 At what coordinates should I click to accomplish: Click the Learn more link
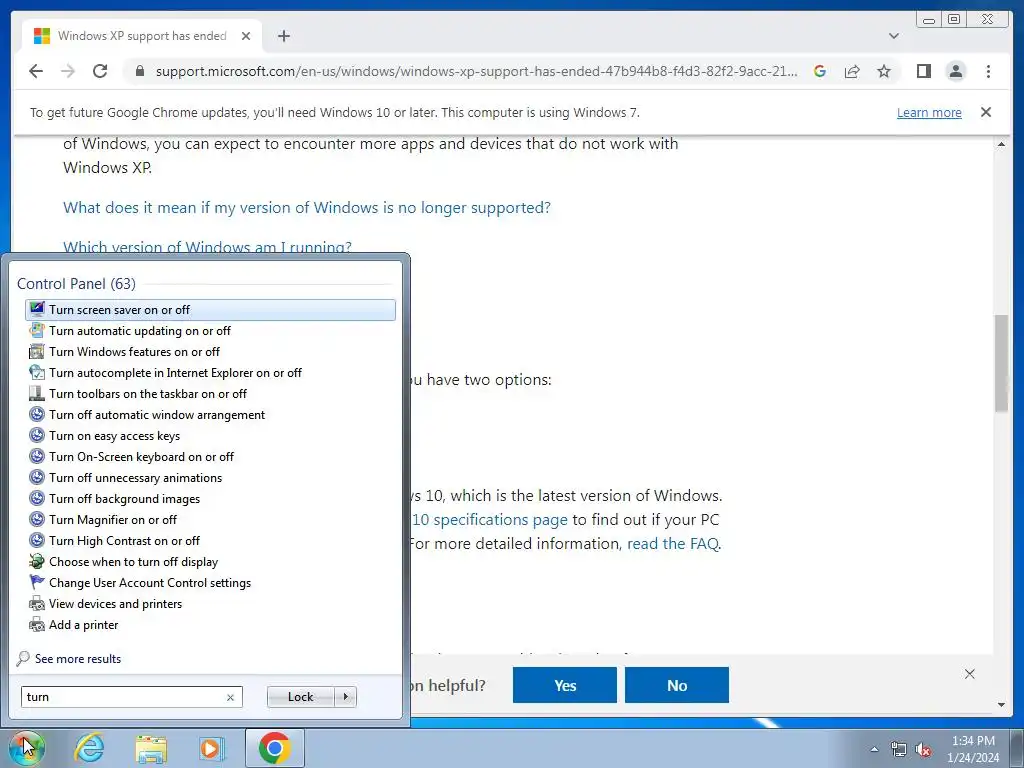(x=929, y=112)
